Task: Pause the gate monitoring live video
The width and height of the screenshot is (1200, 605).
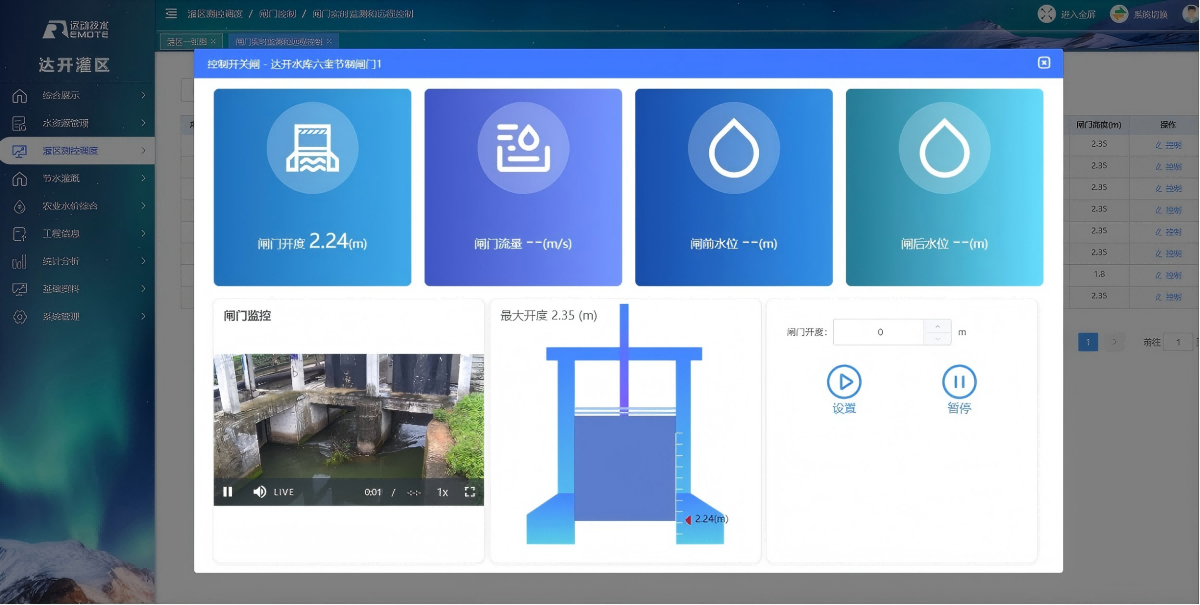Action: click(228, 492)
